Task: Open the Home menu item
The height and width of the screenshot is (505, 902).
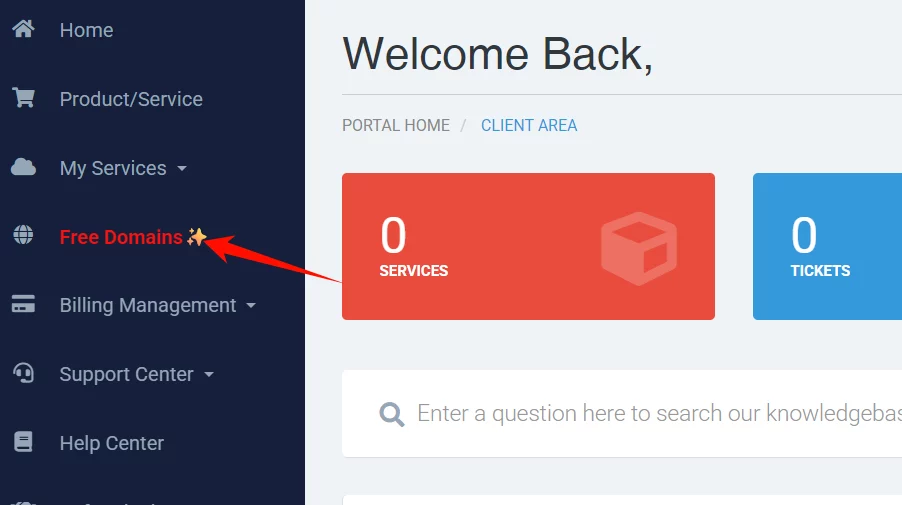Action: (x=86, y=30)
